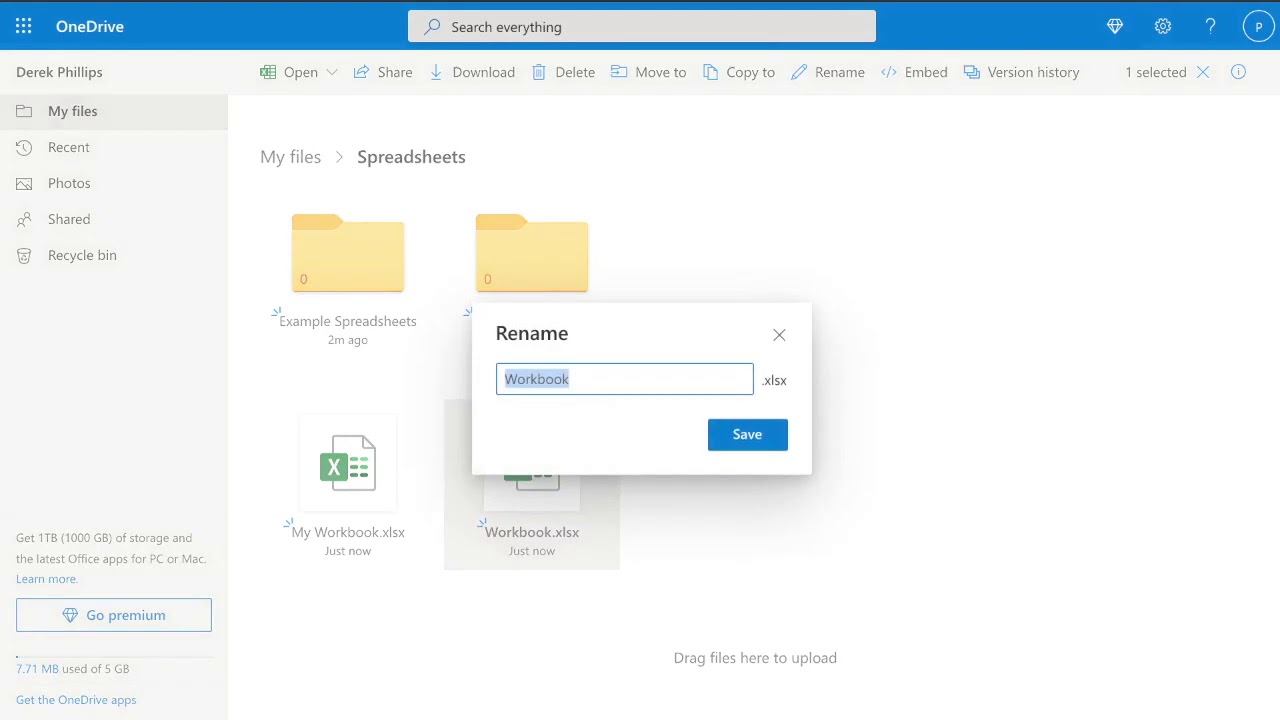
Task: Close the Rename dialog
Action: click(x=779, y=335)
